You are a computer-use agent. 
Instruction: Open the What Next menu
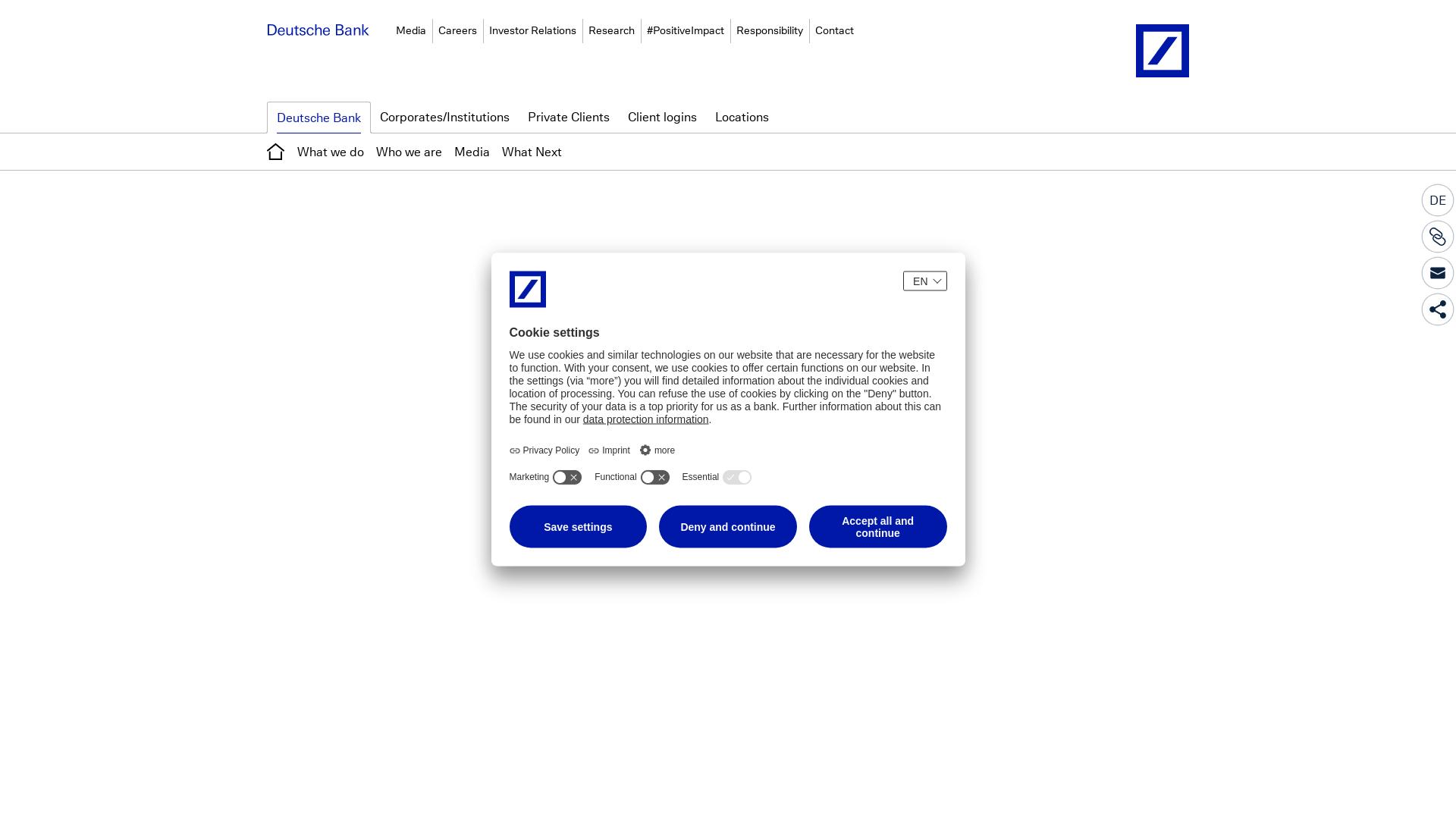click(x=532, y=152)
